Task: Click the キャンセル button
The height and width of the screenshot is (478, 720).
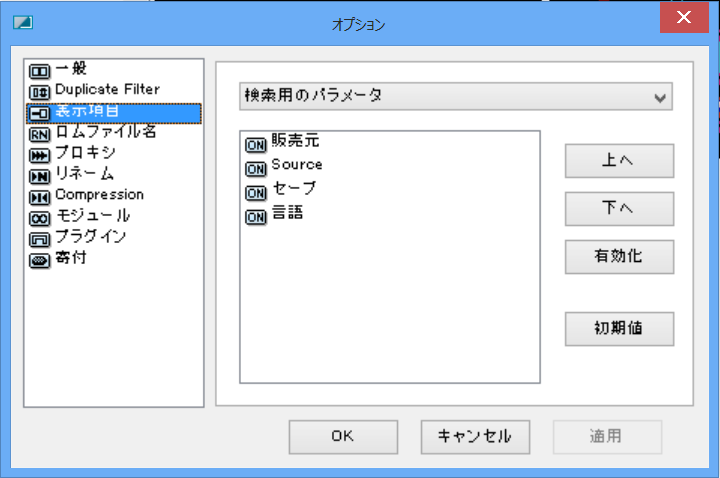Action: coord(475,437)
